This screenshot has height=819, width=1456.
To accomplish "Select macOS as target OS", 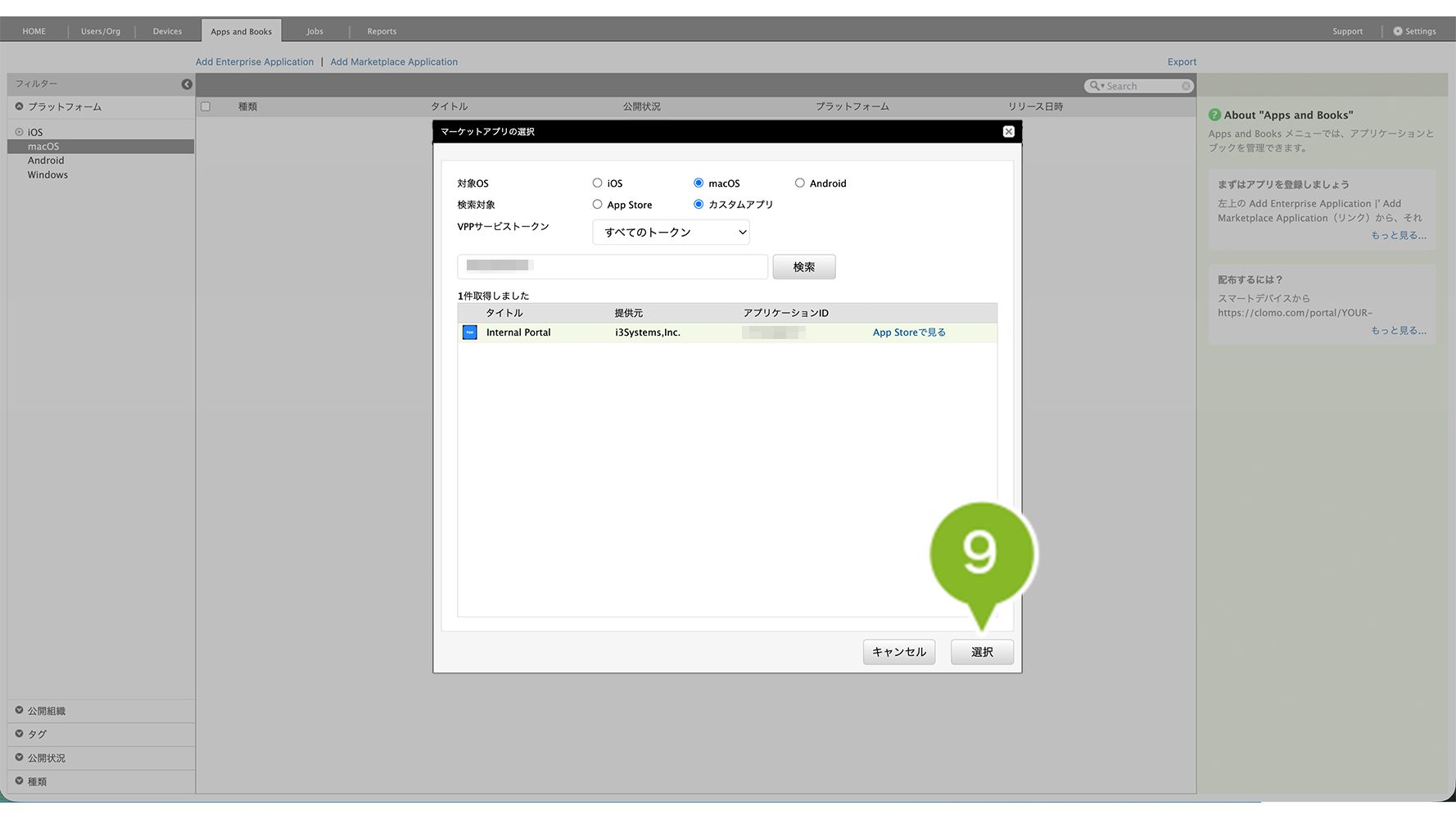I will tap(699, 183).
